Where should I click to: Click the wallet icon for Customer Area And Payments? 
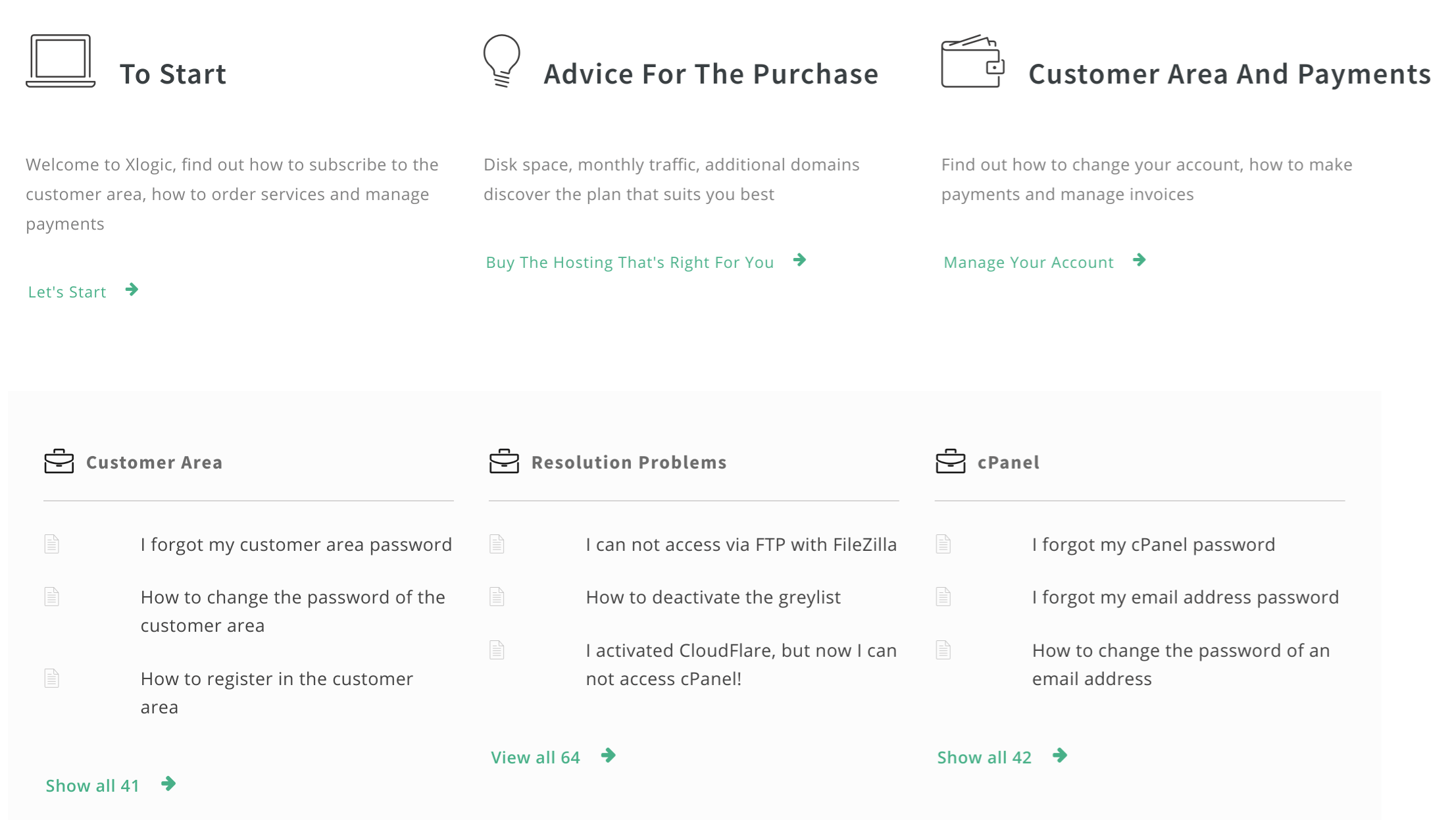point(972,61)
